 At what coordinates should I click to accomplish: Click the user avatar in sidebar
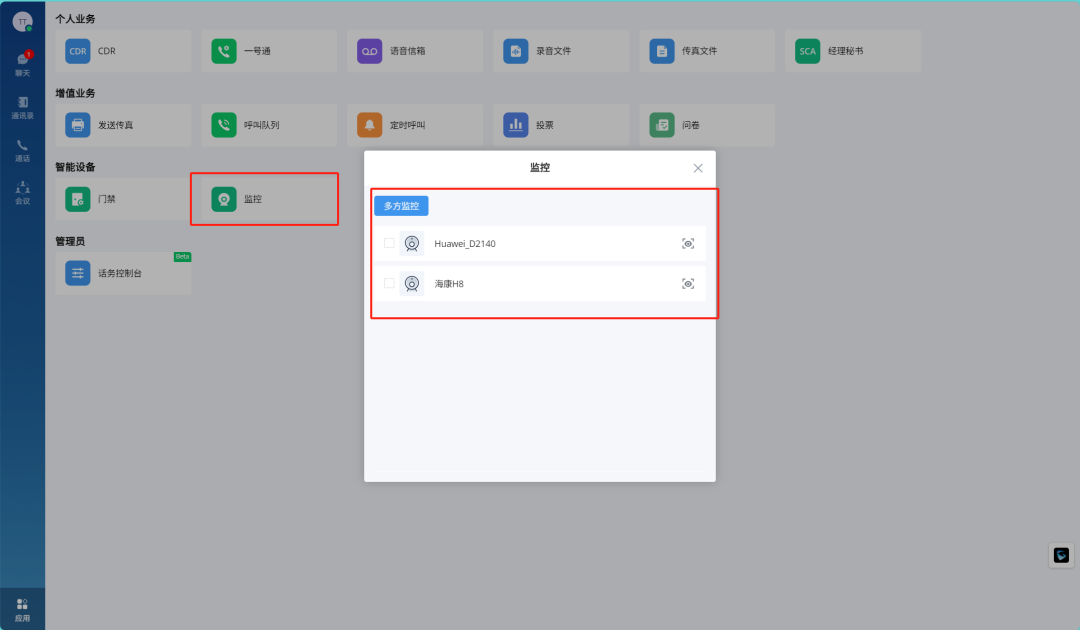[x=23, y=21]
